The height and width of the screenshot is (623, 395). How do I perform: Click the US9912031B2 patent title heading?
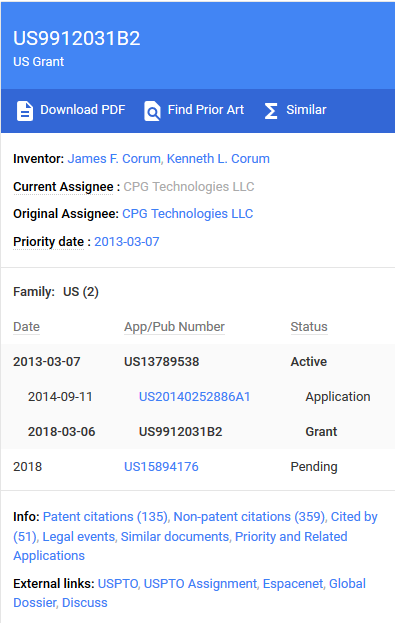pyautogui.click(x=77, y=38)
